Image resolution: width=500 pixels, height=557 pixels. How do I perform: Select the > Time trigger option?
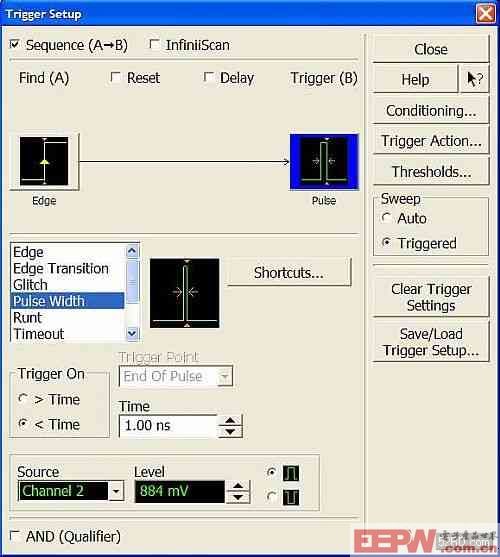[23, 399]
